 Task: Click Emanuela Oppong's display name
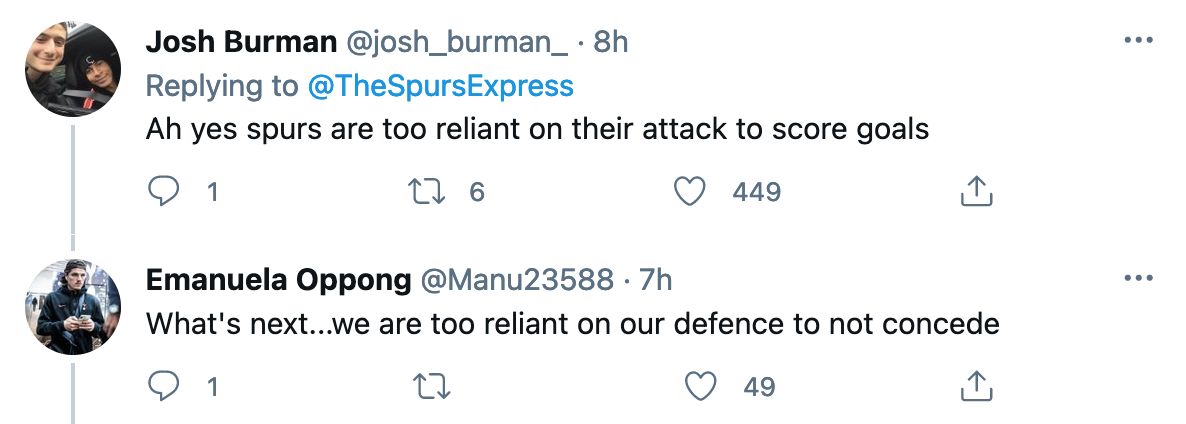coord(278,280)
